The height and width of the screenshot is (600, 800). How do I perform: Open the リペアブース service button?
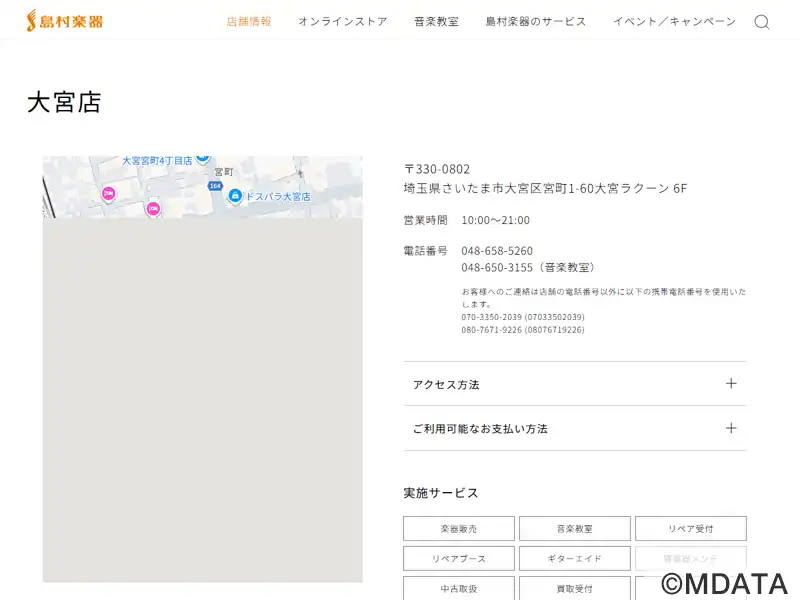(459, 558)
